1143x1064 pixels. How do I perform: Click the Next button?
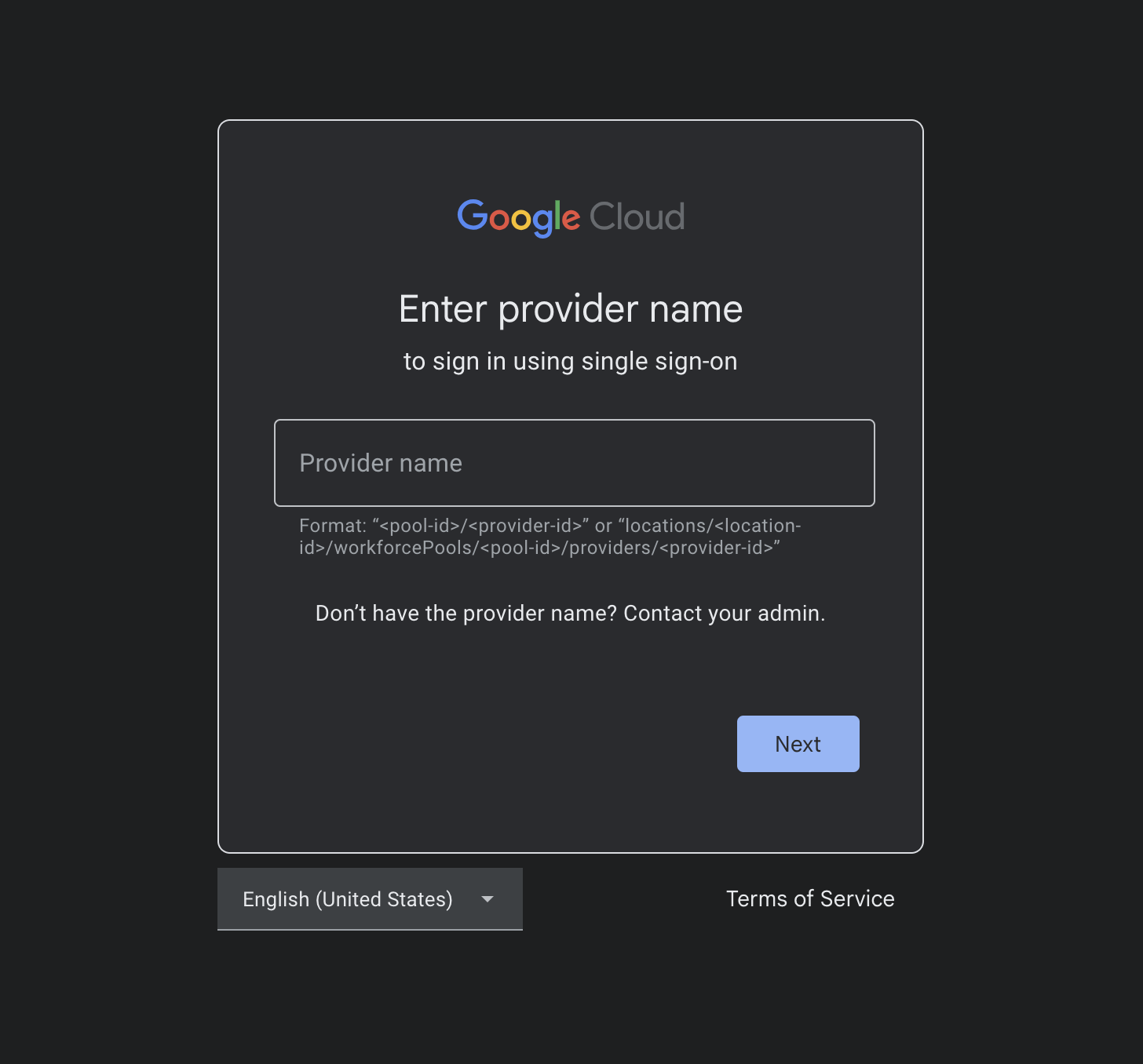pos(798,743)
